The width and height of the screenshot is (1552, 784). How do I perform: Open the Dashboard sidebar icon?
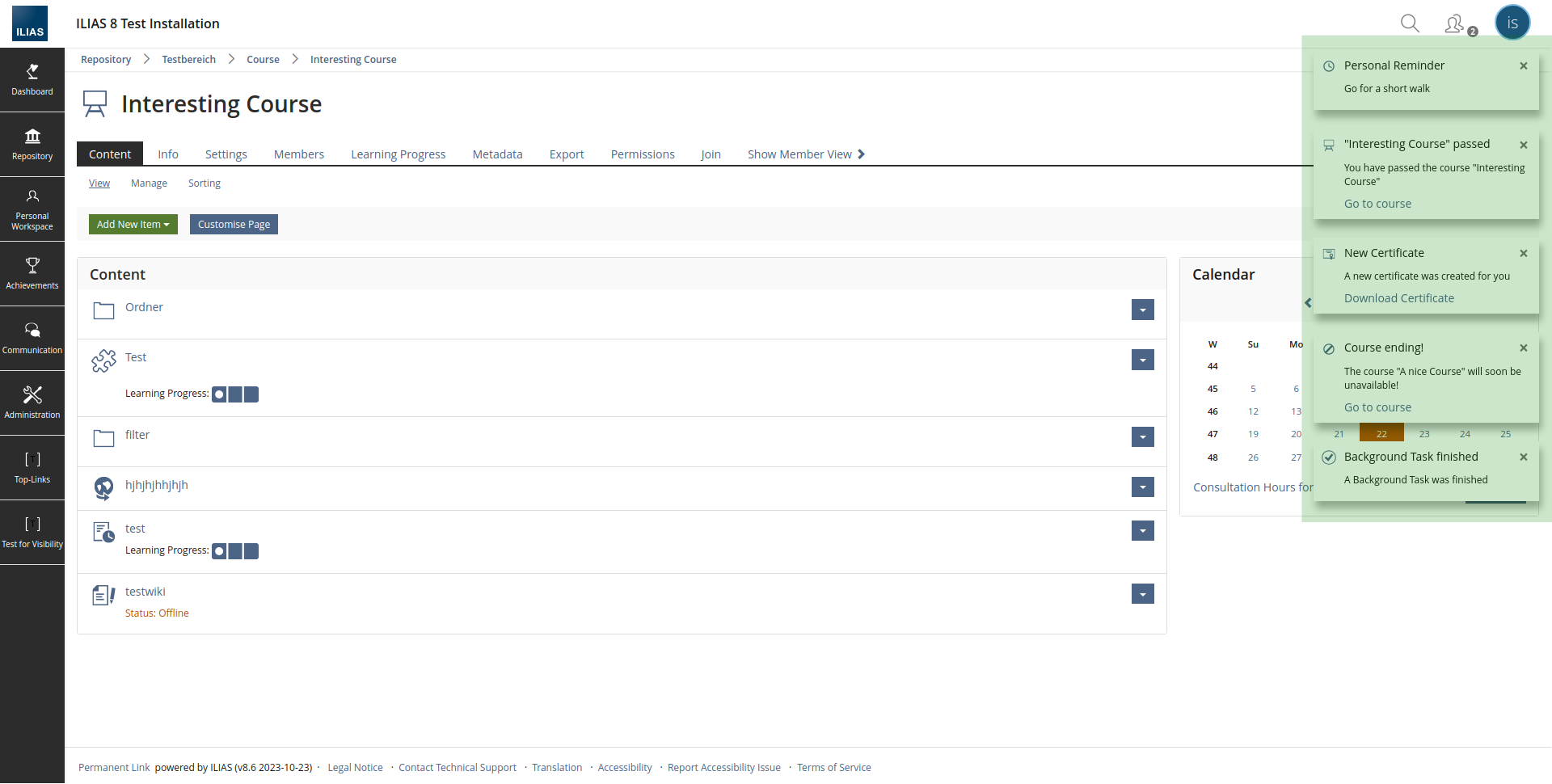tap(32, 79)
